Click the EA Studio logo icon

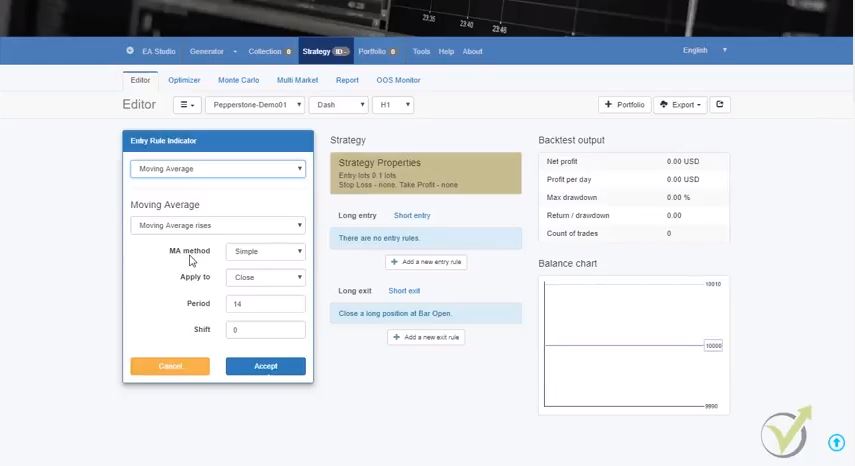click(130, 51)
